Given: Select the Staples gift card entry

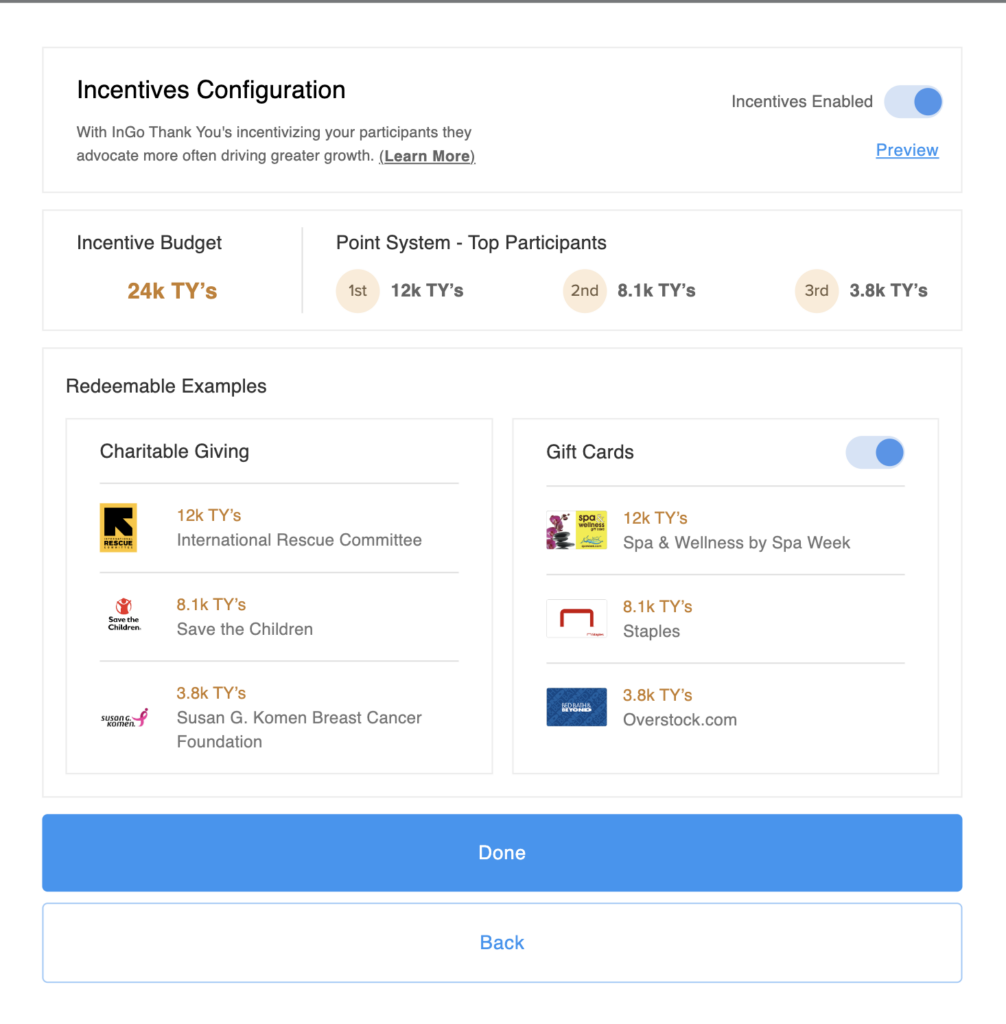Looking at the screenshot, I should coord(725,618).
